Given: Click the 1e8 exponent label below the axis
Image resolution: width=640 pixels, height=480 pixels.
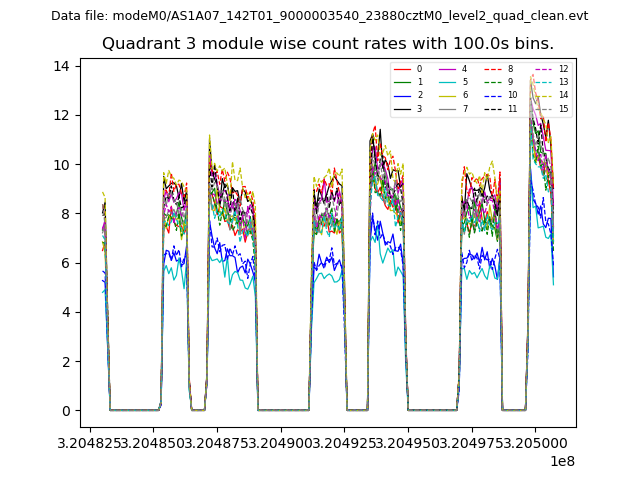Looking at the screenshot, I should [x=561, y=461].
